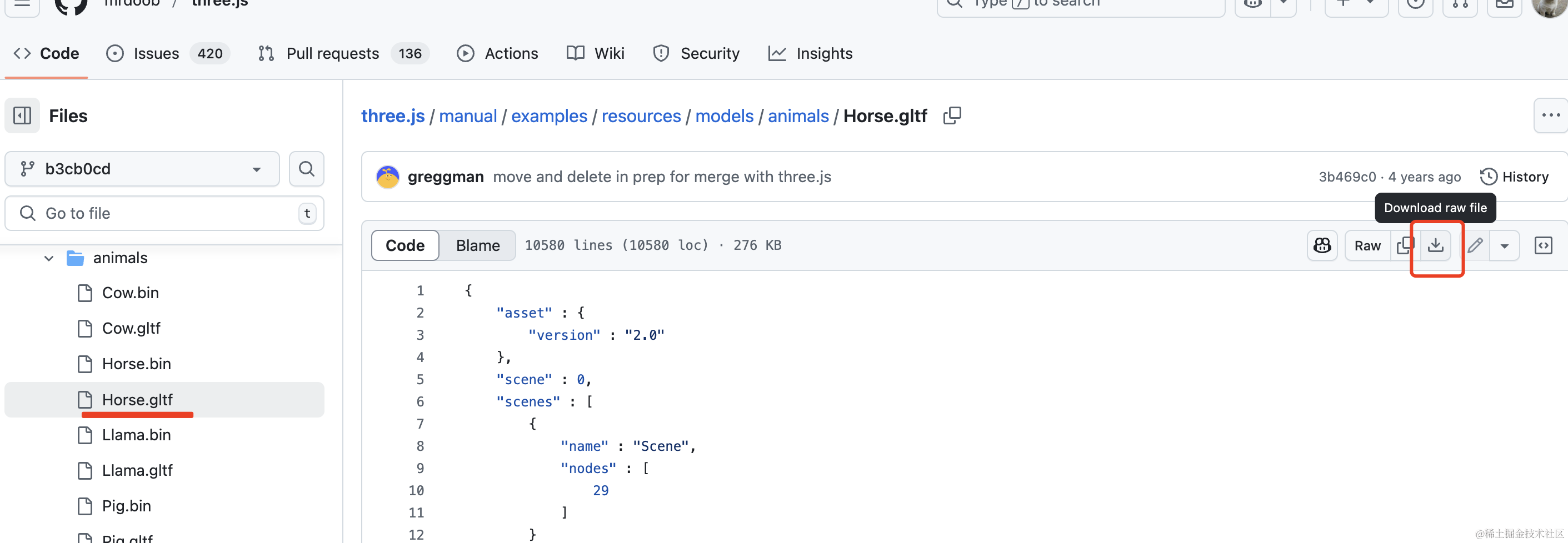Click the Raw button

point(1367,245)
